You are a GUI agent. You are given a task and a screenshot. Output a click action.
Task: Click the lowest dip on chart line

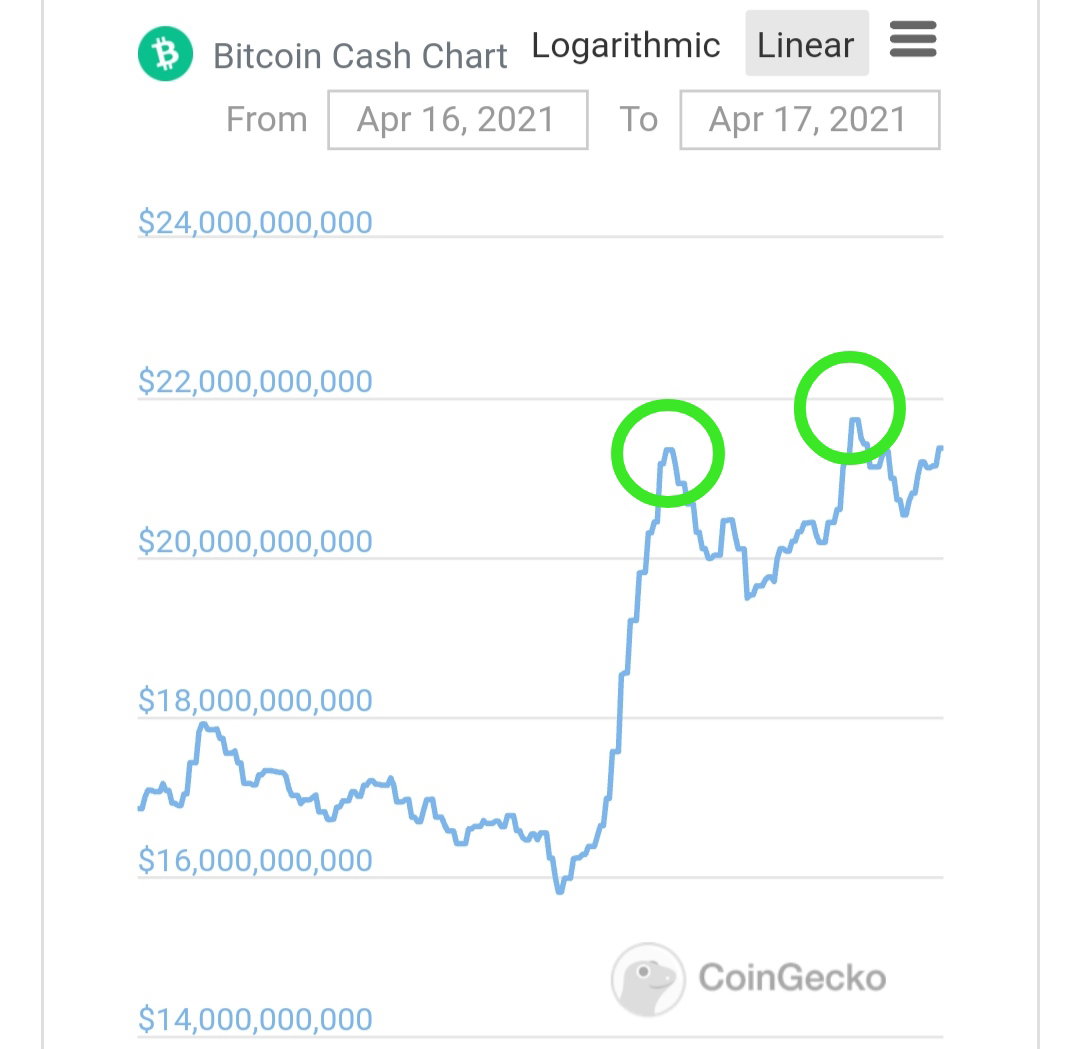coord(559,891)
